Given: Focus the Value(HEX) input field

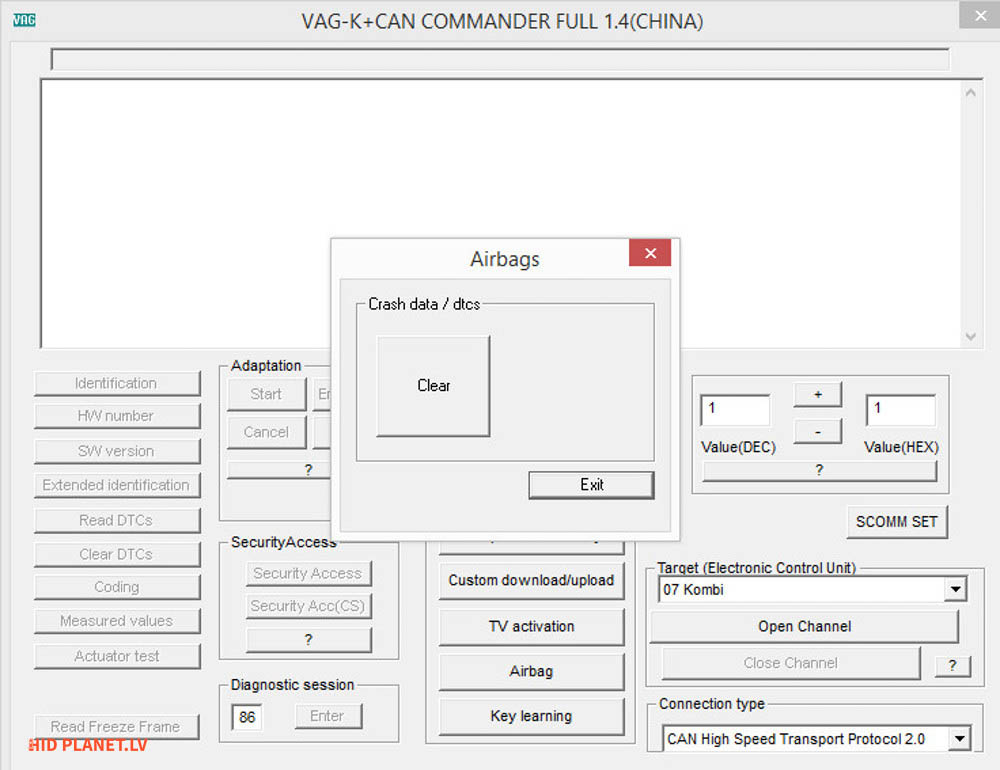Looking at the screenshot, I should (901, 410).
